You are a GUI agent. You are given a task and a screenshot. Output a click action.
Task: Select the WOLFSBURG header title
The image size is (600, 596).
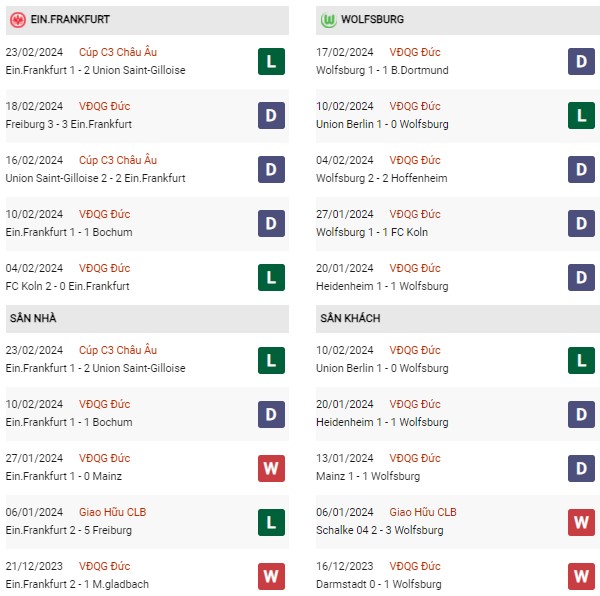[372, 19]
